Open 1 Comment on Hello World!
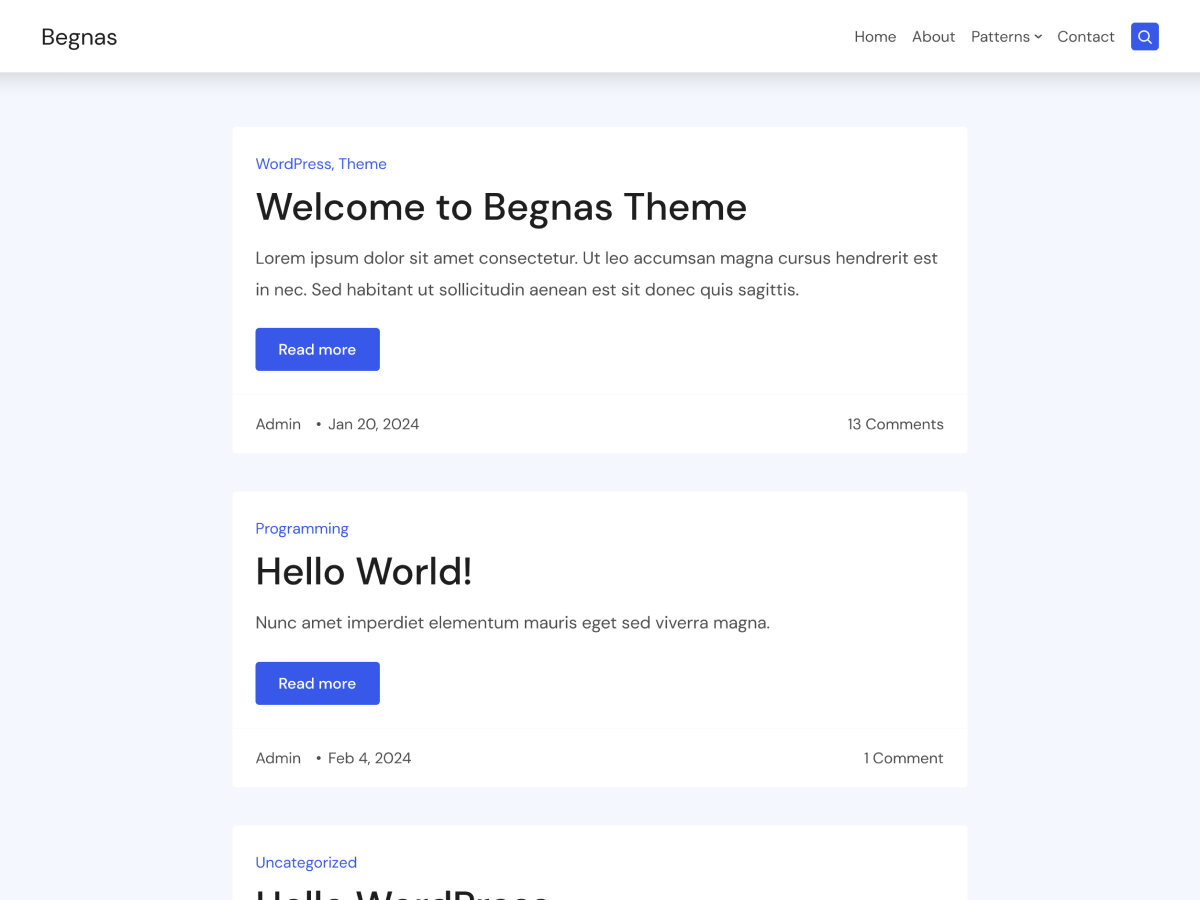The image size is (1200, 900). (x=903, y=757)
